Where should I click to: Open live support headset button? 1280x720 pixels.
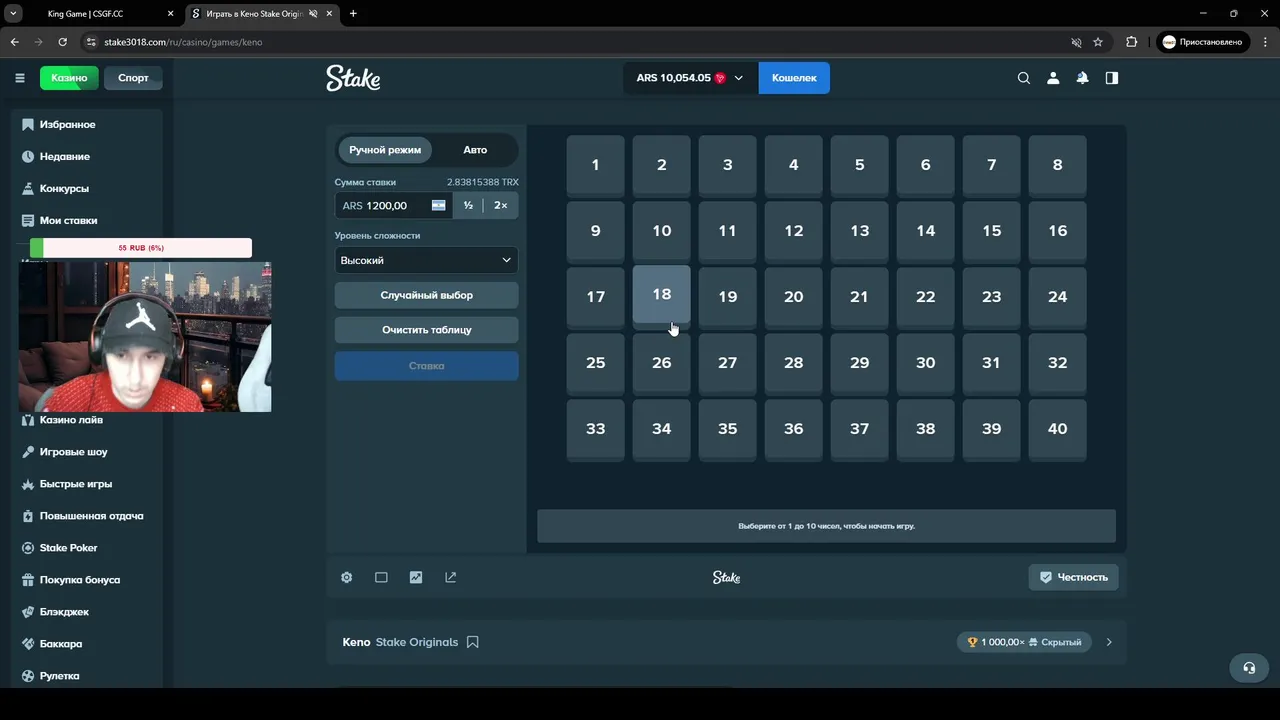click(x=1249, y=668)
